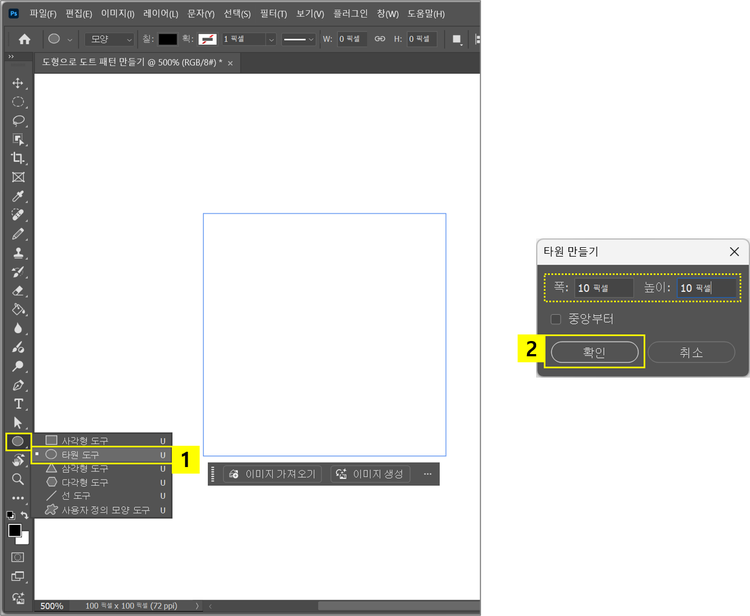Click the 취소 button
750x616 pixels.
(x=691, y=352)
